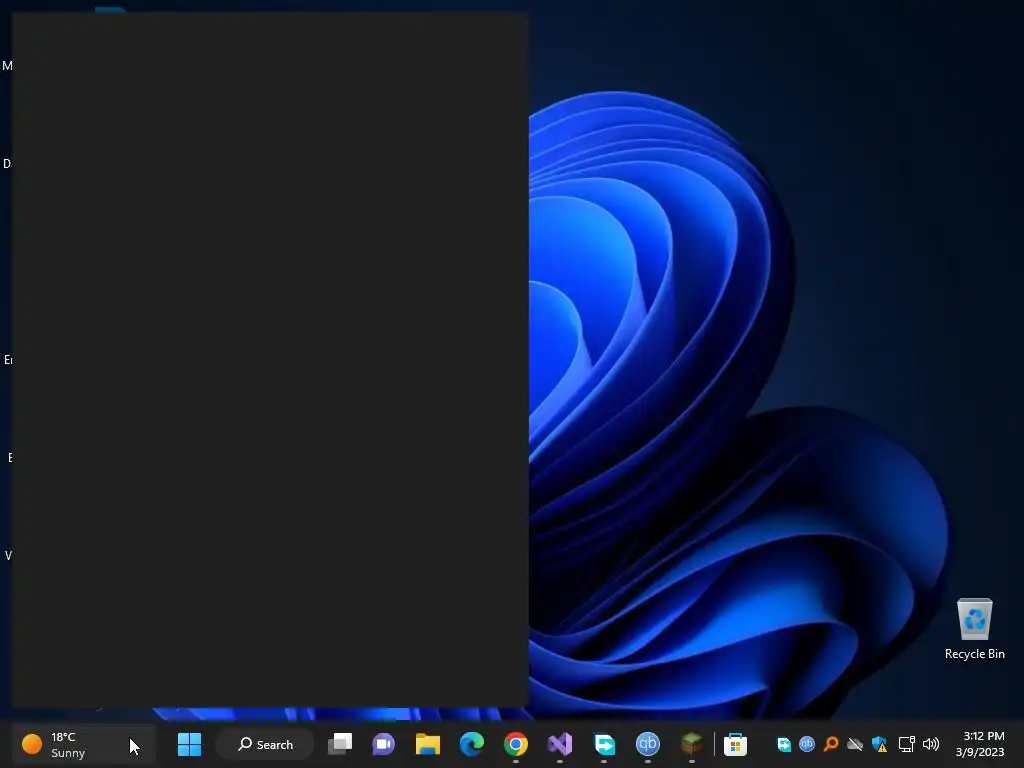This screenshot has width=1024, height=768.
Task: Click the teal arrow icon in system tray
Action: [x=784, y=744]
